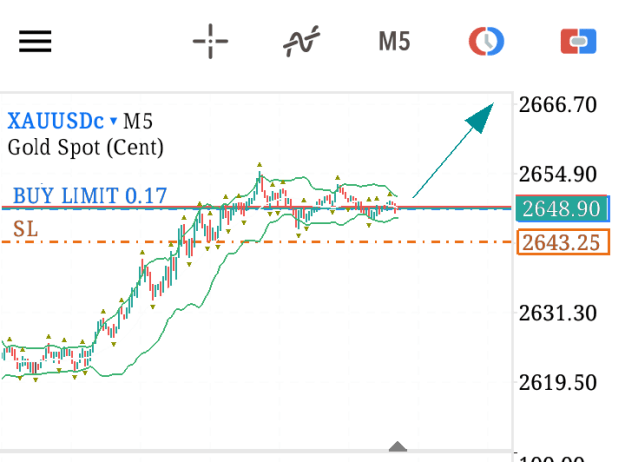Expand the gray triangle panel handle
Image resolution: width=625 pixels, height=462 pixels.
[x=397, y=446]
